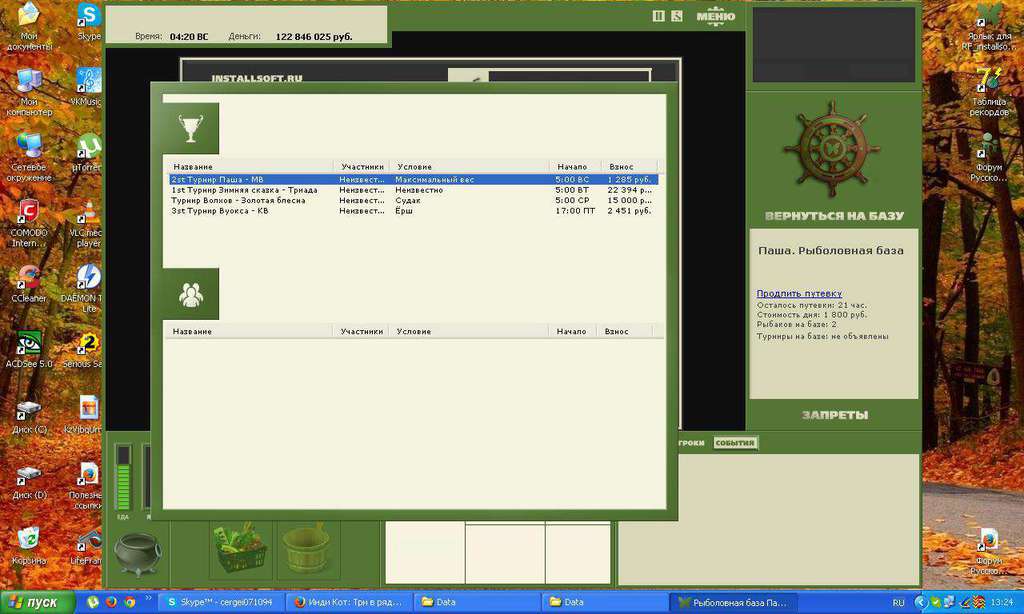This screenshot has width=1024, height=614.
Task: Click the ЗАПРЕТЫ button
Action: coord(835,415)
